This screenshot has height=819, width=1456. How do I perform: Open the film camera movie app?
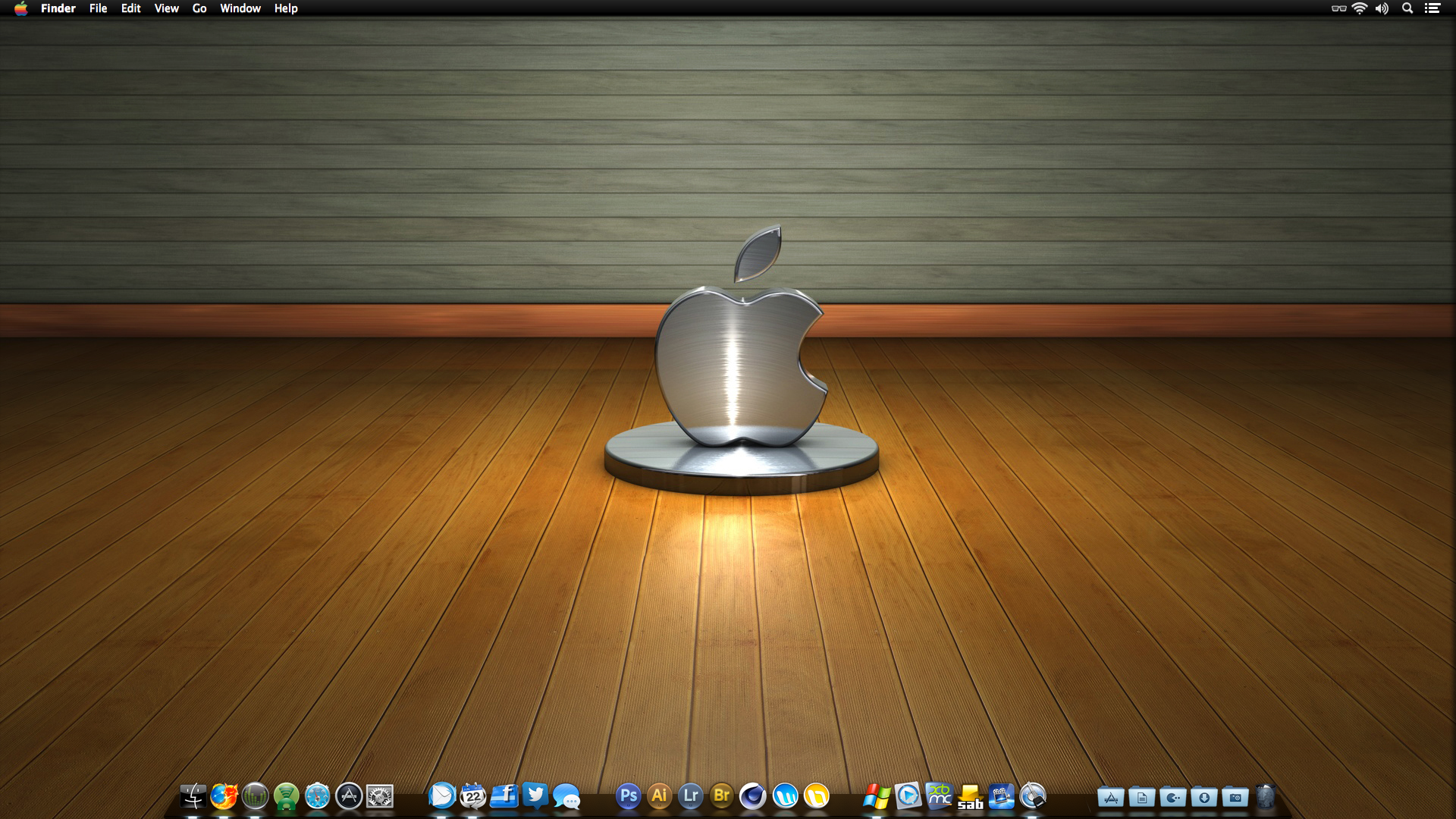coord(1001,796)
